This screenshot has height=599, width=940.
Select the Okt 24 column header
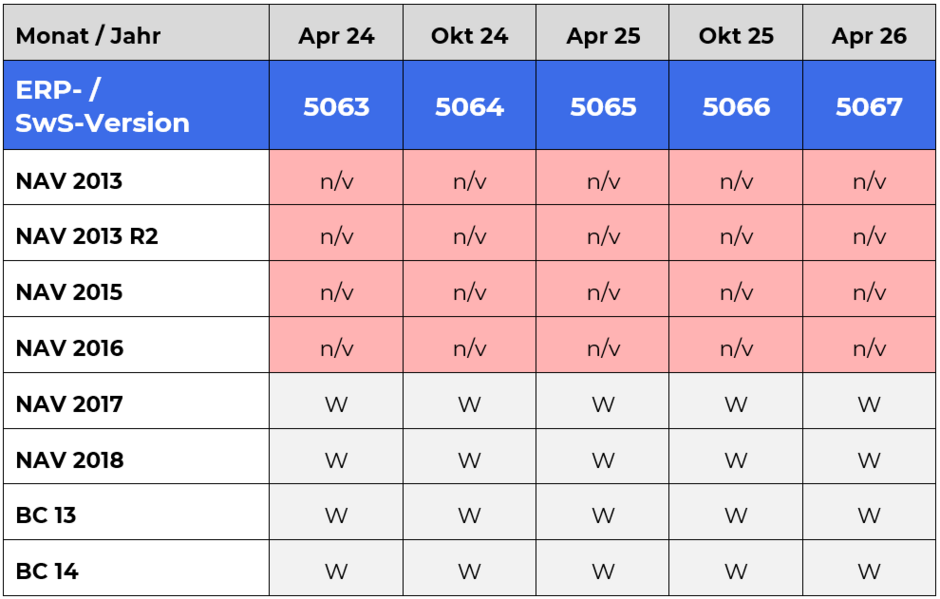click(x=469, y=33)
